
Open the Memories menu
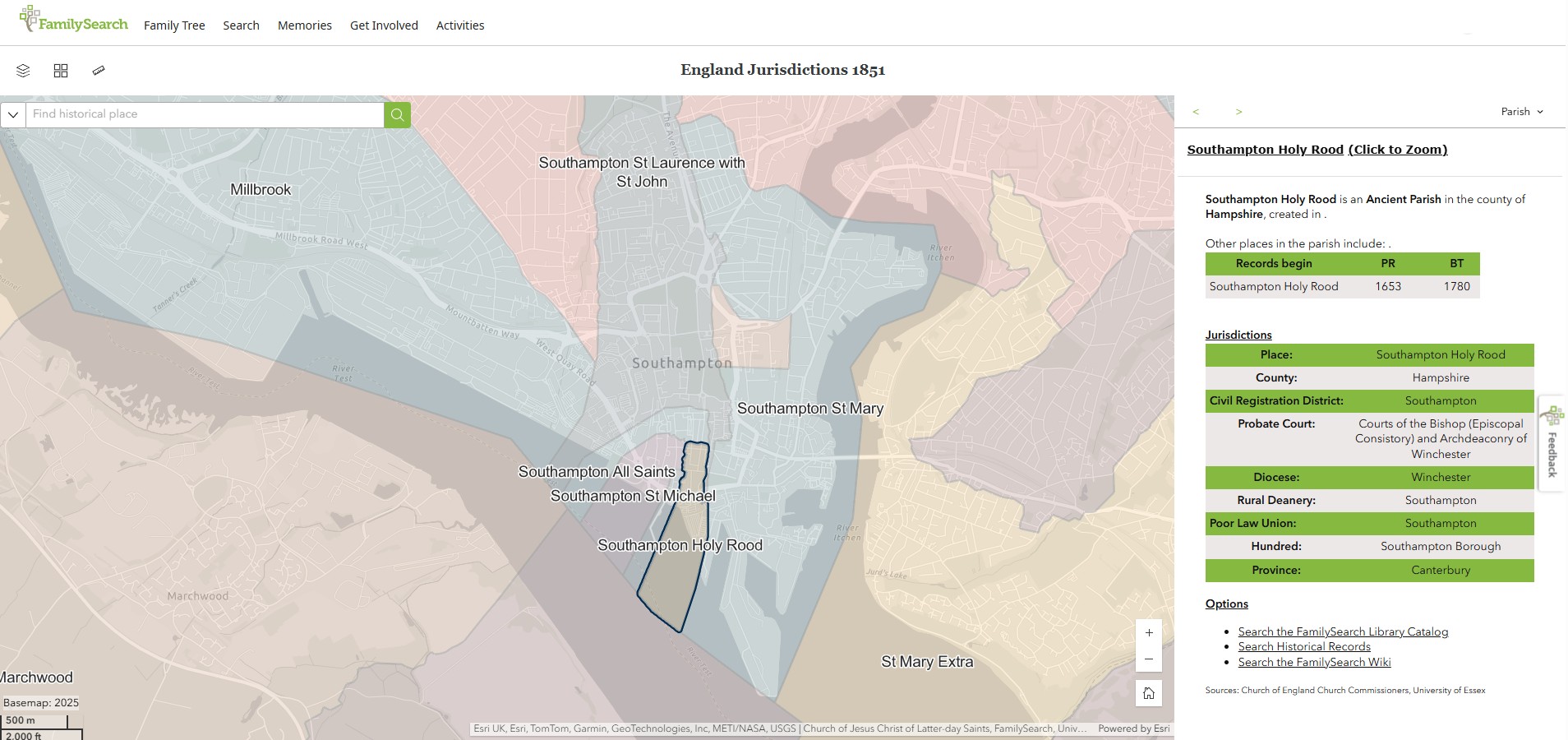tap(304, 25)
